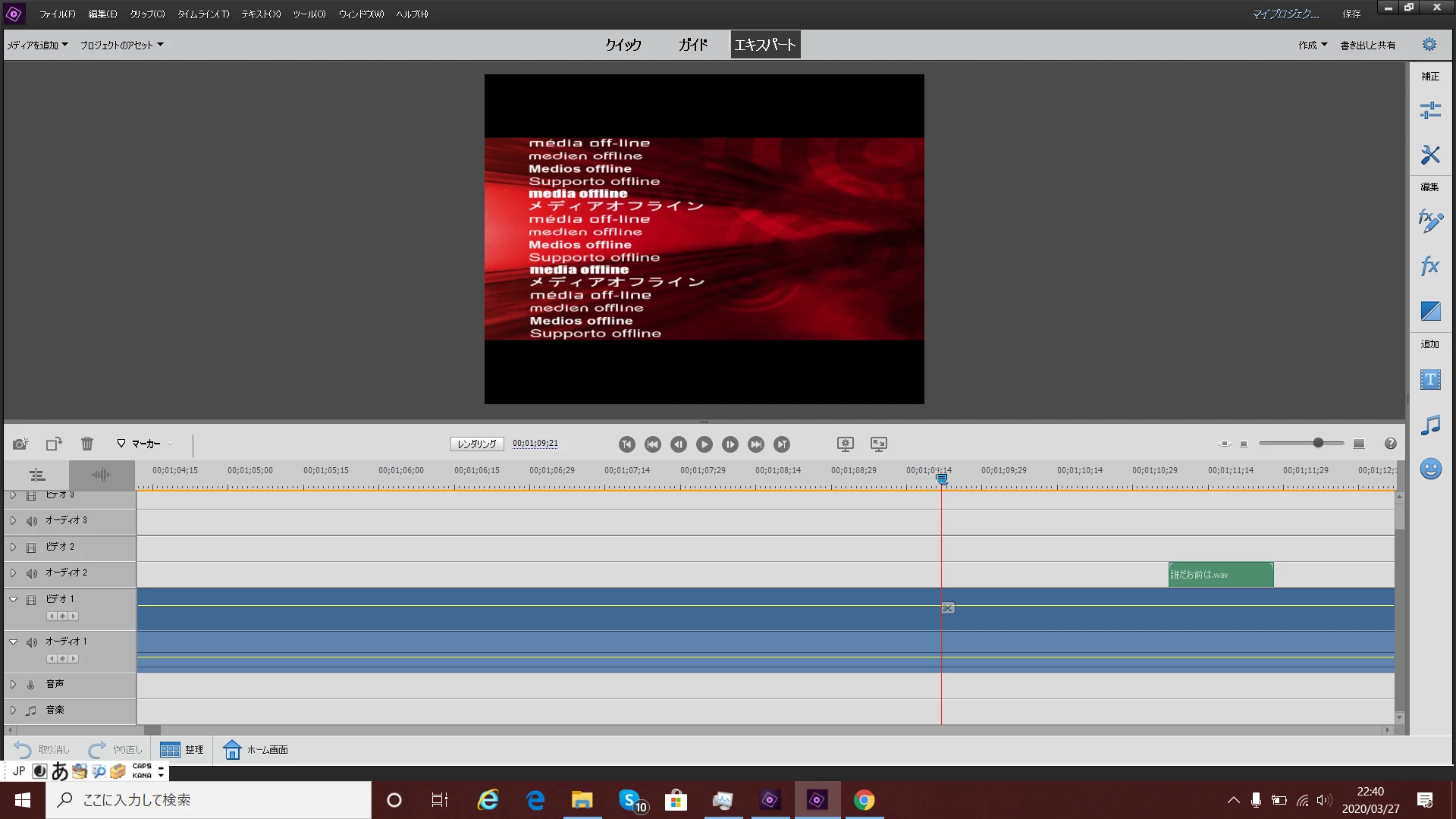Screen dimensions: 1456x819
Task: Collapse the ビデオ 1 track
Action: coord(13,599)
